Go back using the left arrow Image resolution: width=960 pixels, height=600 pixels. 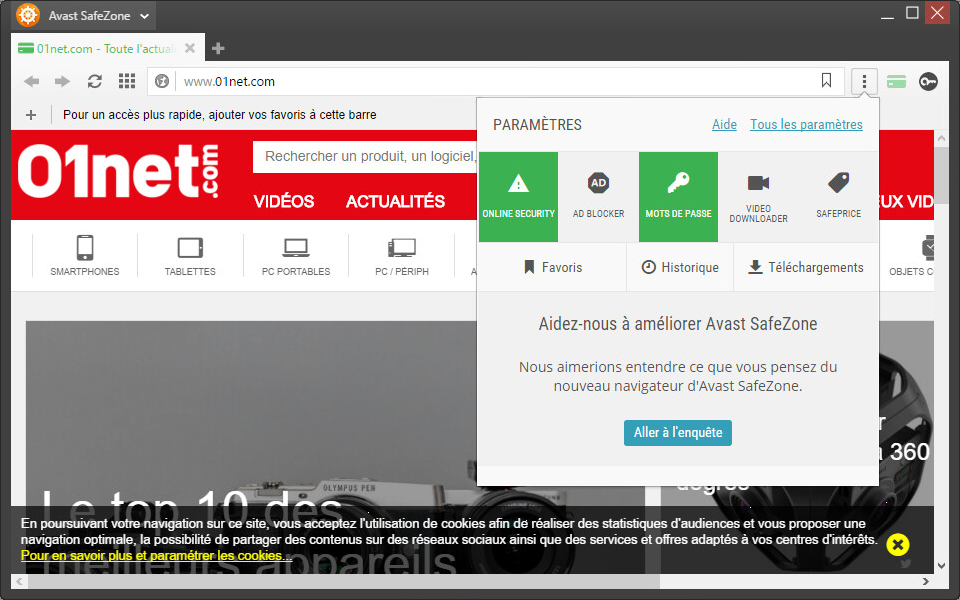pos(32,81)
